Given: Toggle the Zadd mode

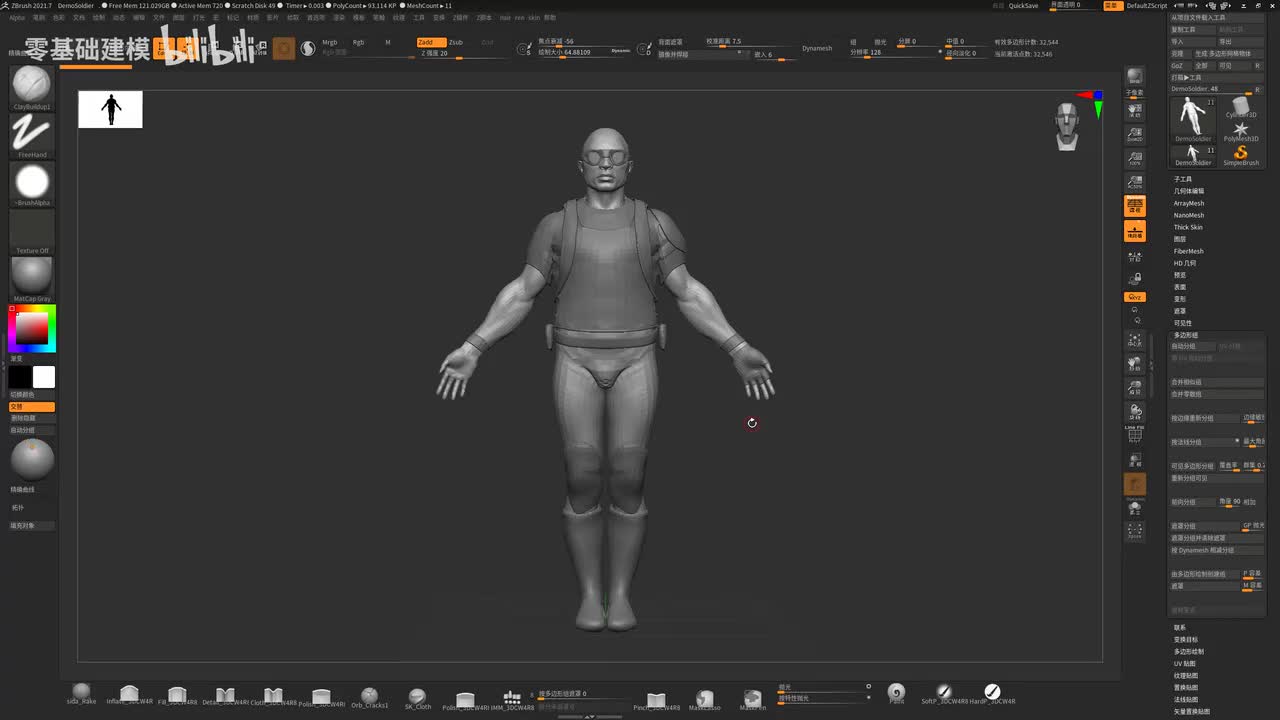Looking at the screenshot, I should point(431,42).
